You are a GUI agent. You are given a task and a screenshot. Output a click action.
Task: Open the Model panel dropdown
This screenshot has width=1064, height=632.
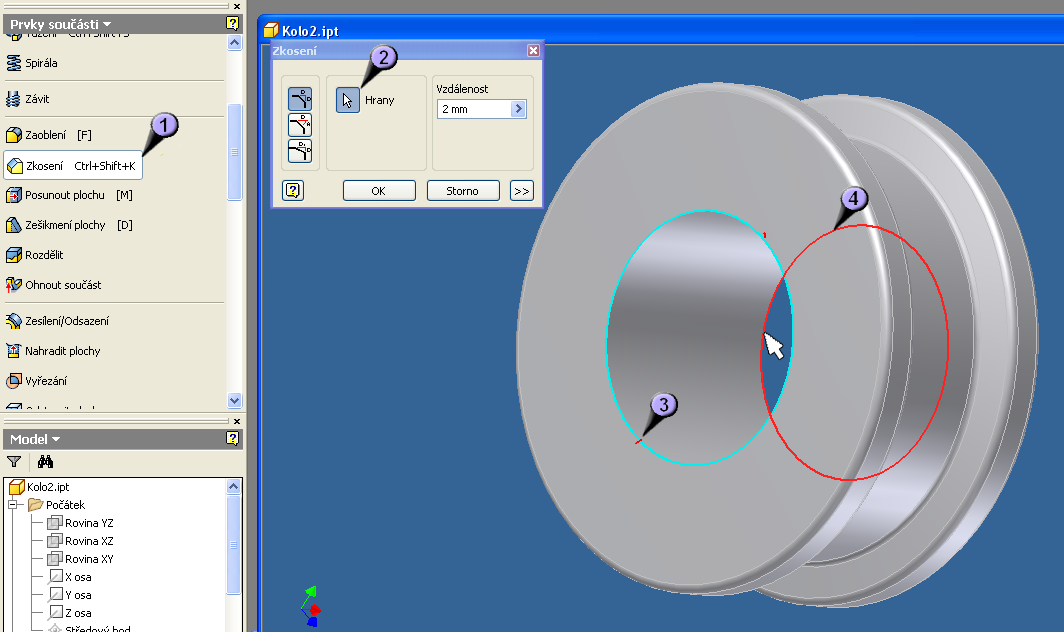[x=56, y=439]
